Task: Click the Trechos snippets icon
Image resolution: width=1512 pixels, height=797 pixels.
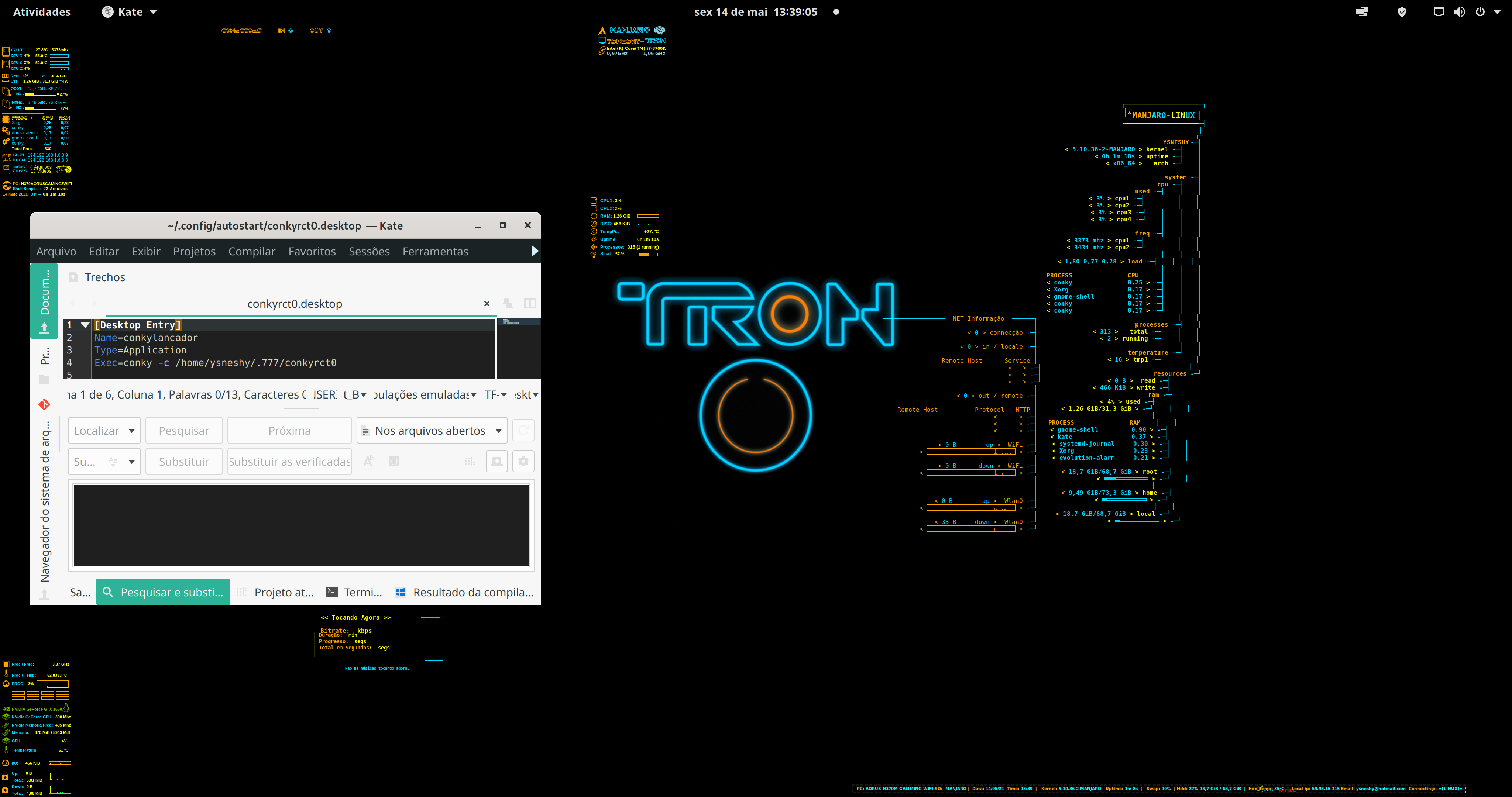Action: [x=73, y=277]
